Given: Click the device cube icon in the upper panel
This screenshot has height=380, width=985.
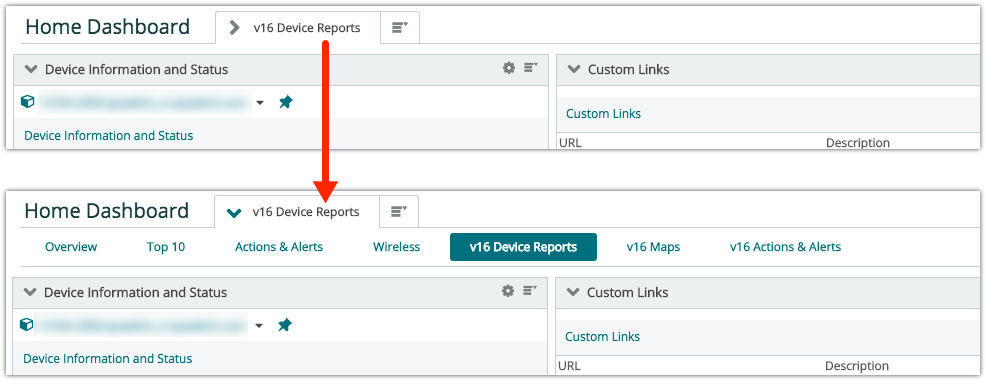Looking at the screenshot, I should click(27, 102).
